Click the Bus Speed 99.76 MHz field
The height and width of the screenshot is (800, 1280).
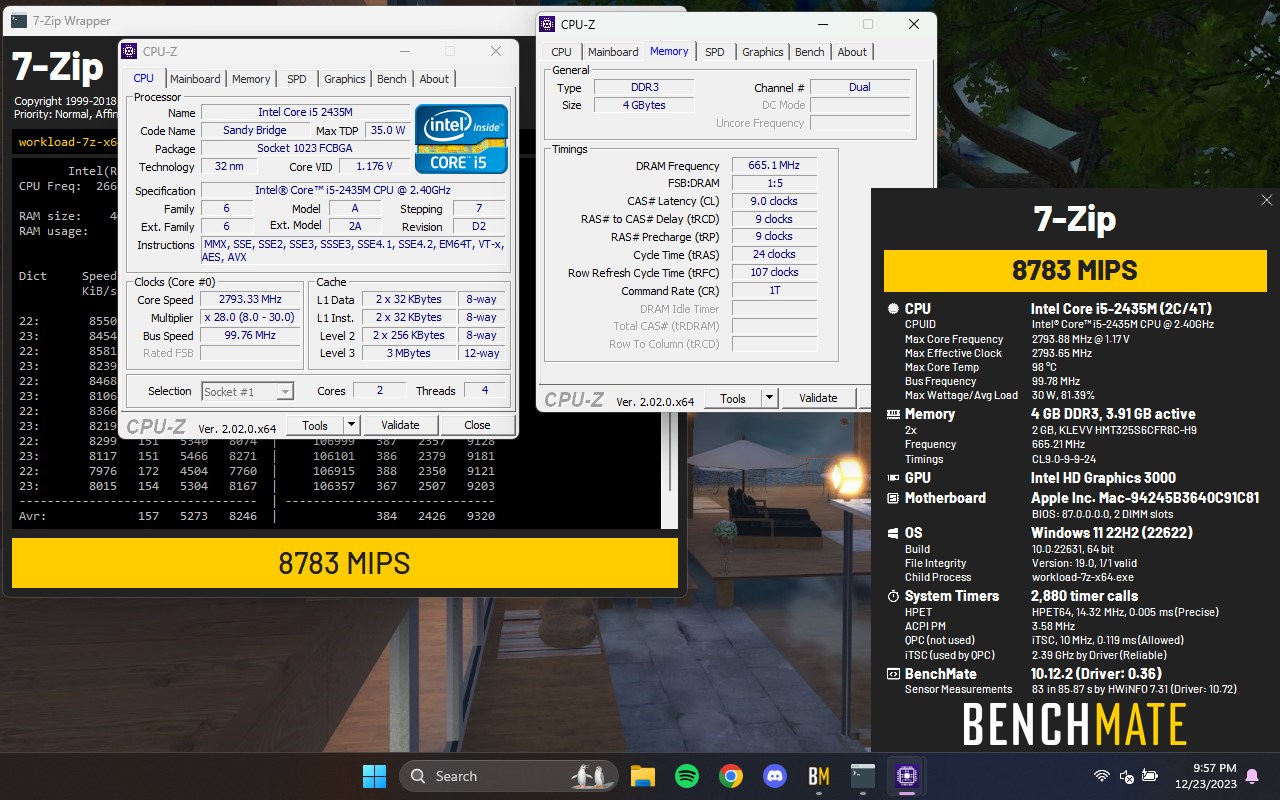coord(250,335)
